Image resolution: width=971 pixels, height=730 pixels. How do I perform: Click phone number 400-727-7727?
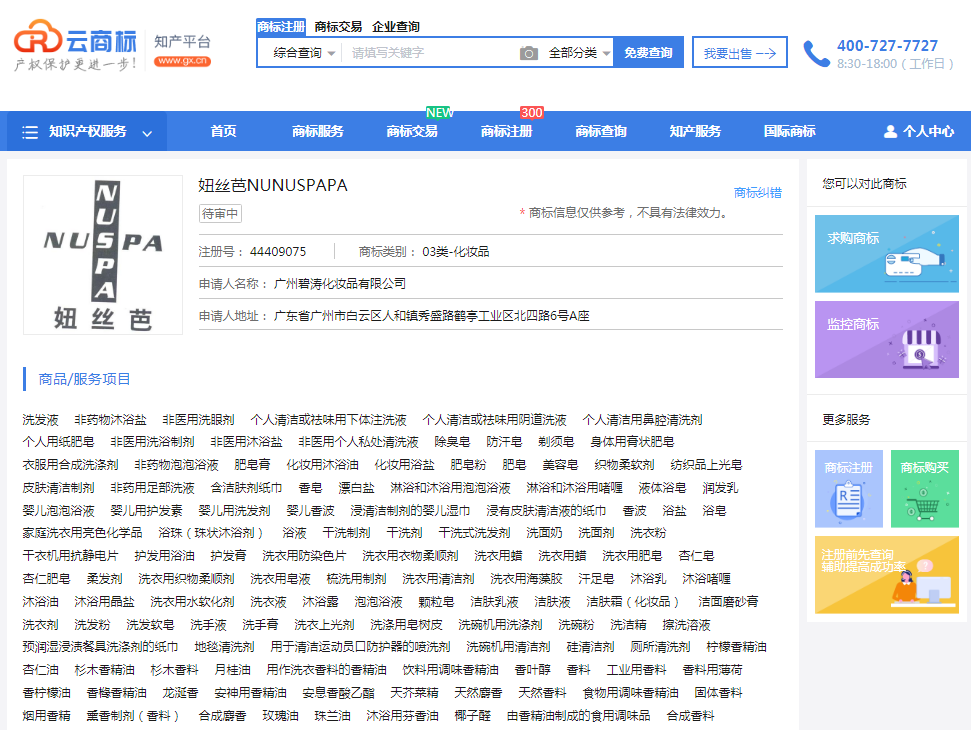887,46
